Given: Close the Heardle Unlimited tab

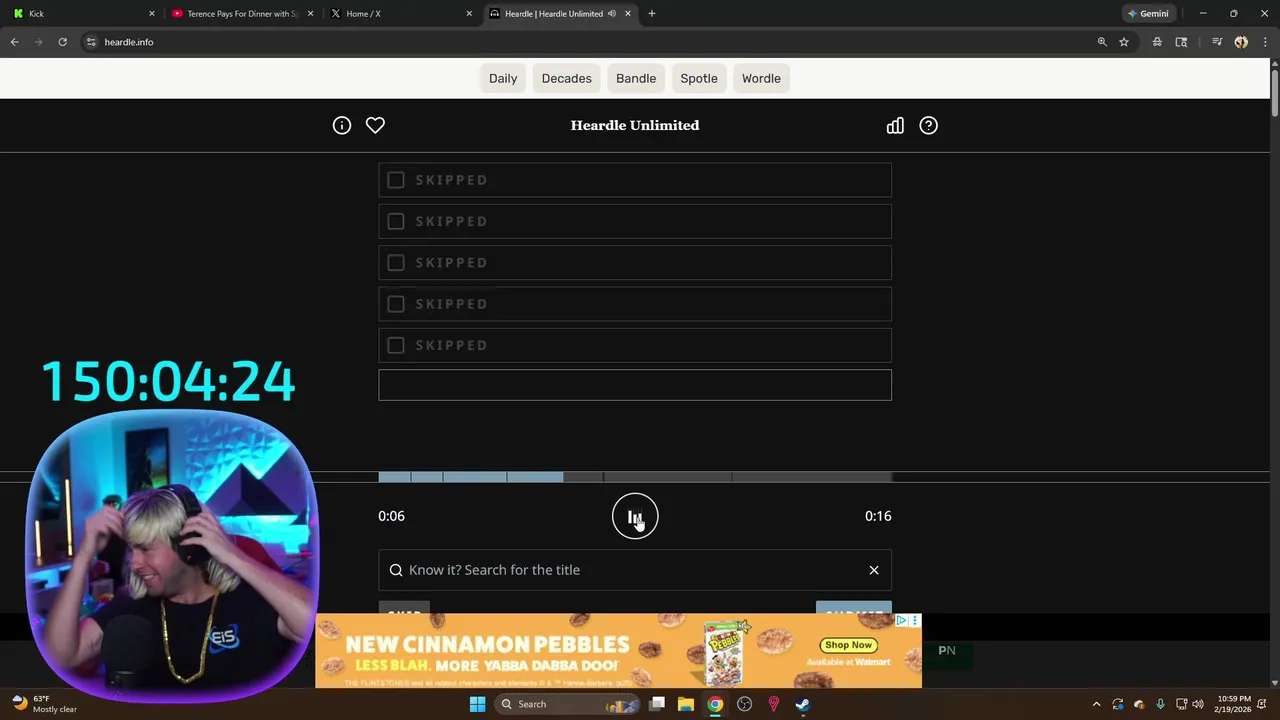Looking at the screenshot, I should point(628,14).
